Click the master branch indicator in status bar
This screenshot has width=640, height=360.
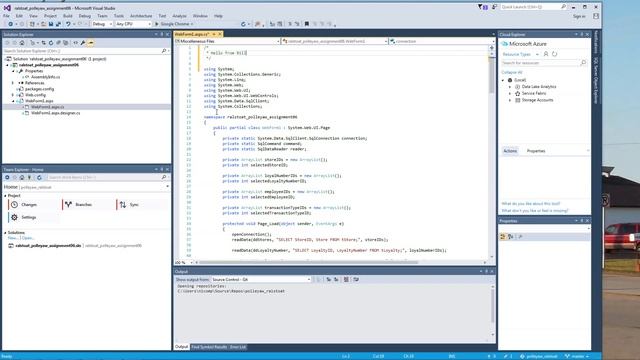pyautogui.click(x=578, y=356)
